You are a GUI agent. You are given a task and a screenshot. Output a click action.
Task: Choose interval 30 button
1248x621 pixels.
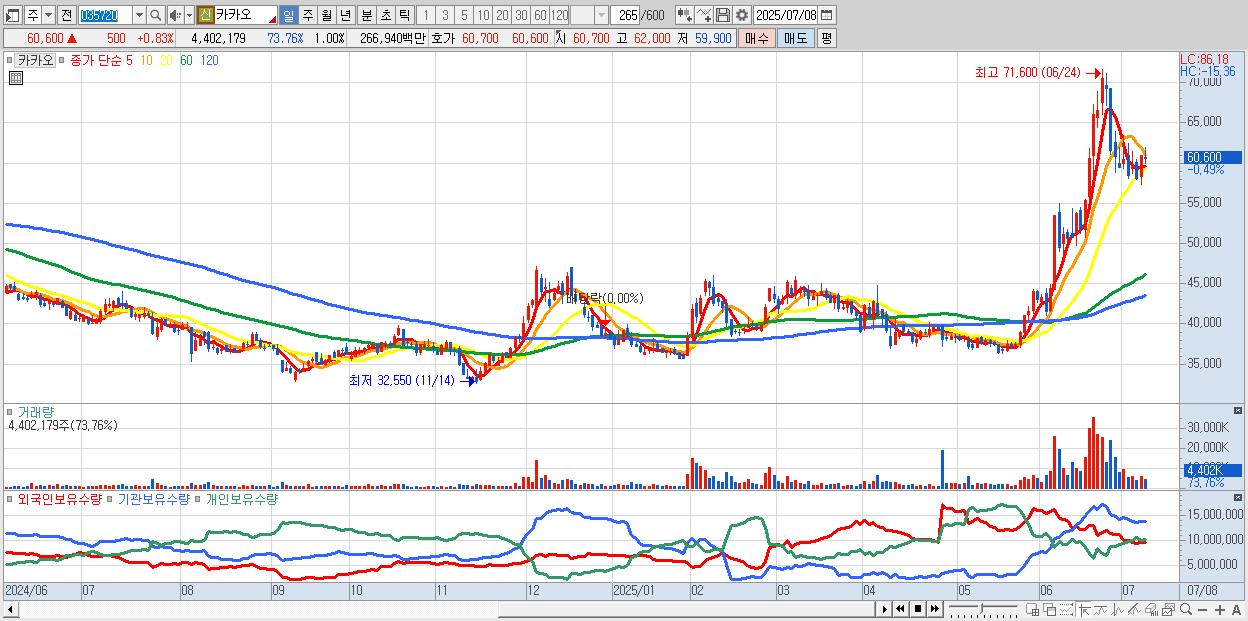point(521,15)
